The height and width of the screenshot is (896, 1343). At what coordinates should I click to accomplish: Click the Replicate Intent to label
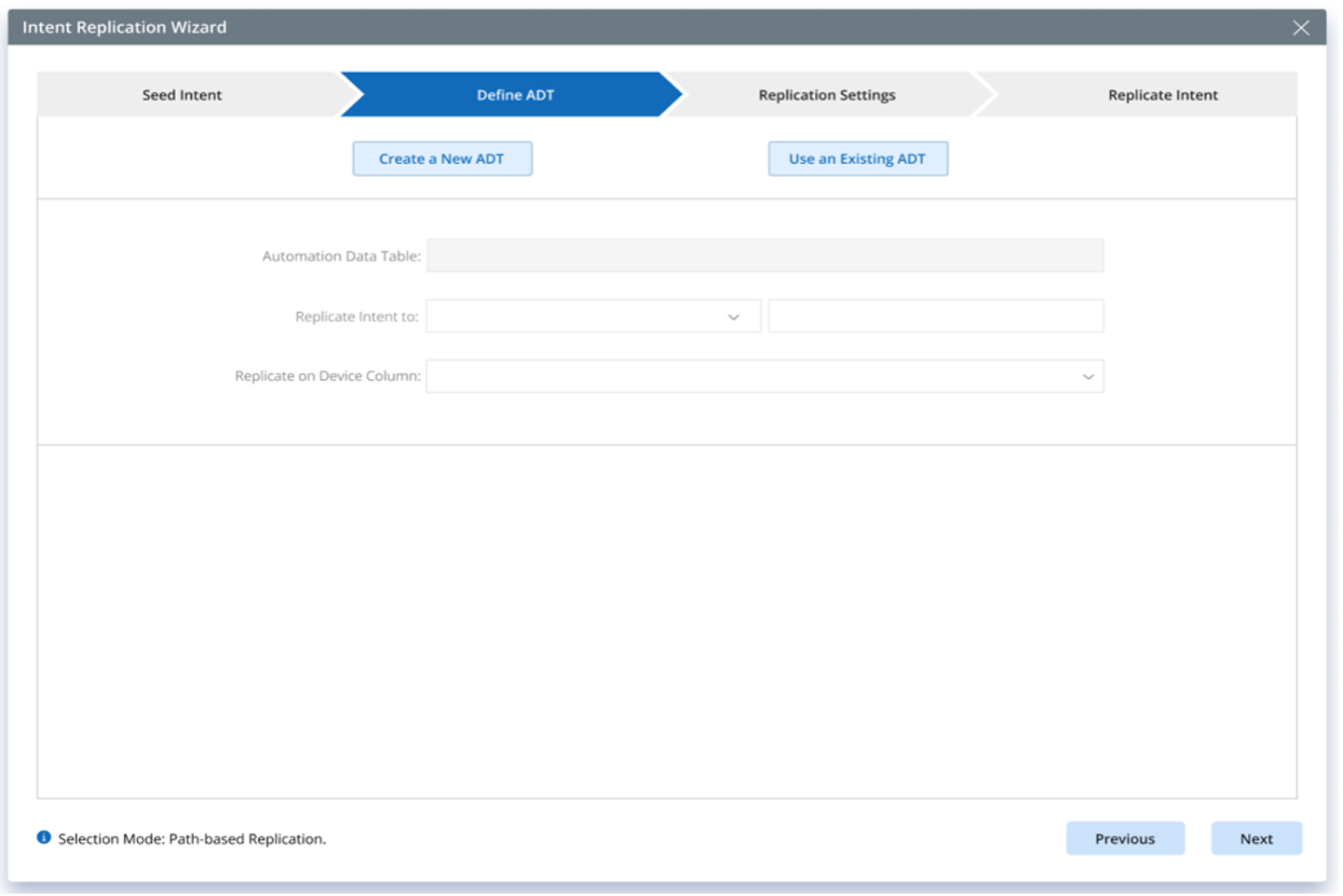[358, 317]
